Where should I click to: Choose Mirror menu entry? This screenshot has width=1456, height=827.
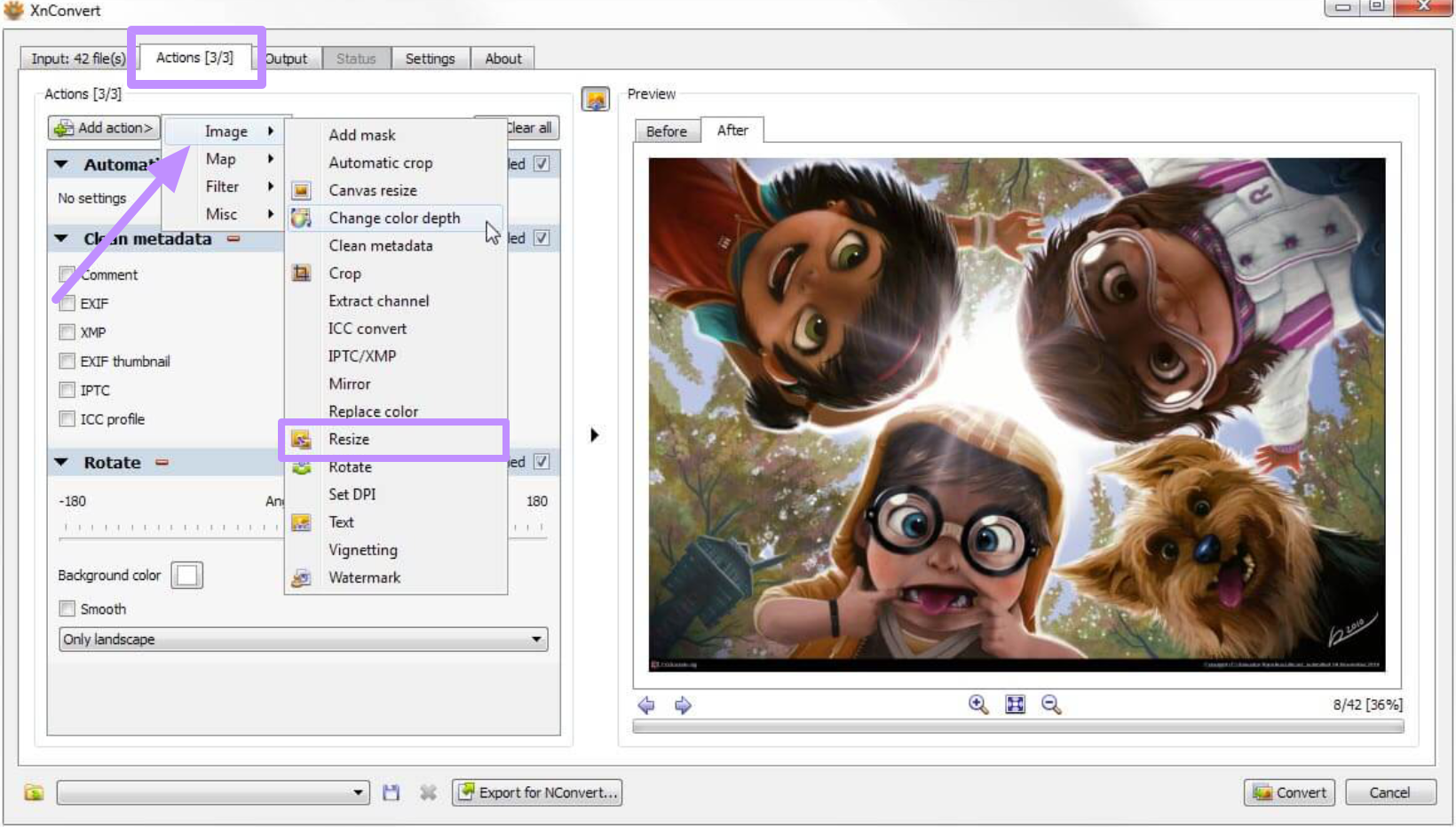[x=395, y=384]
